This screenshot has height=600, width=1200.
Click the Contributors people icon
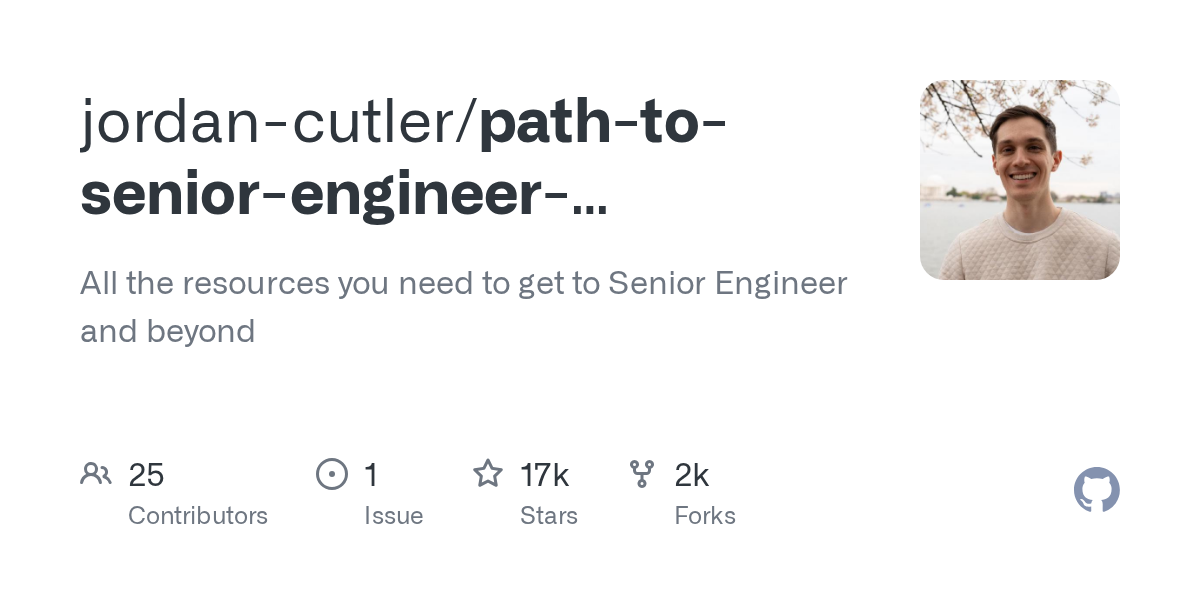click(96, 474)
